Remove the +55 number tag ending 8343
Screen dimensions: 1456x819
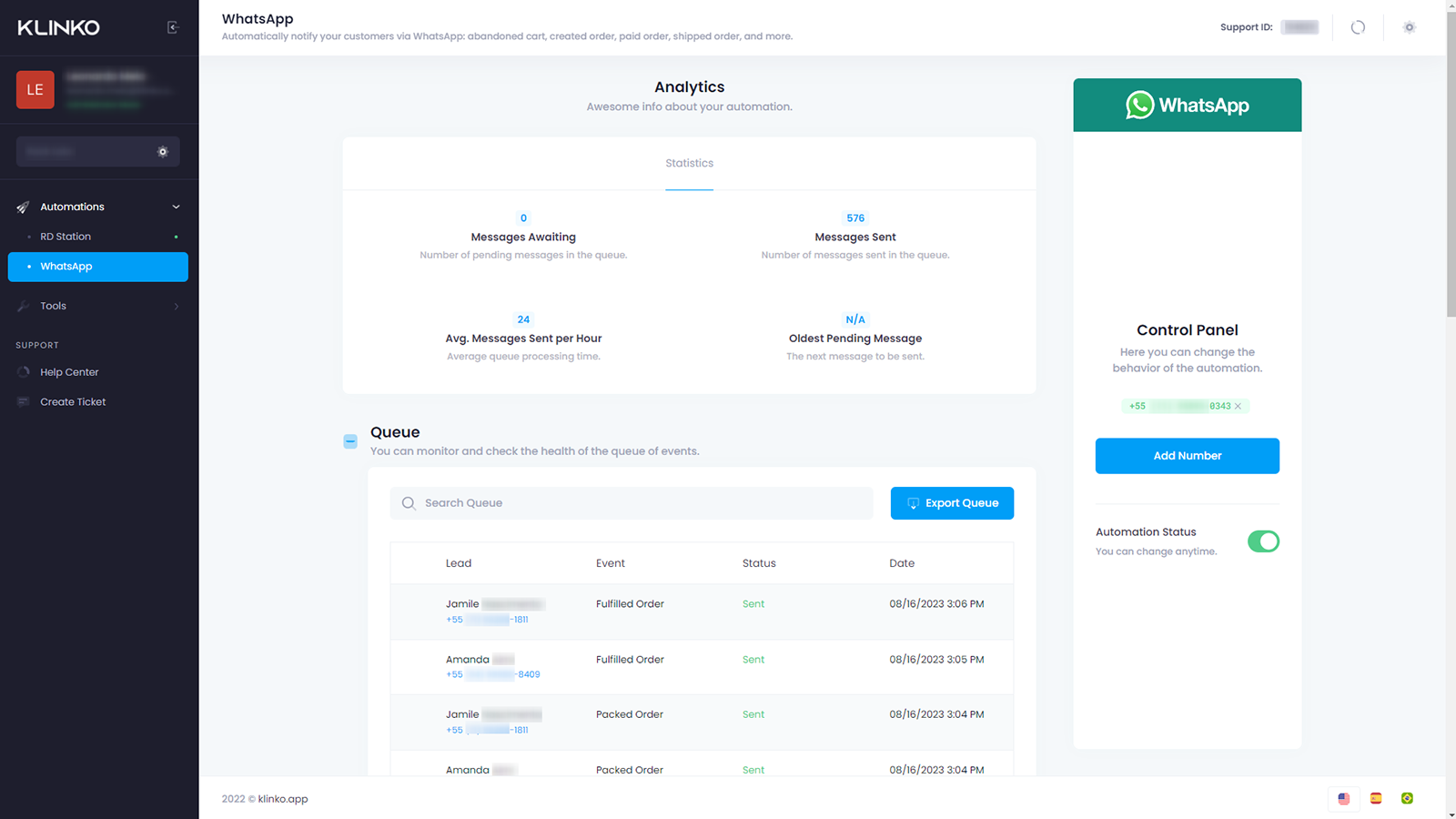(1238, 407)
